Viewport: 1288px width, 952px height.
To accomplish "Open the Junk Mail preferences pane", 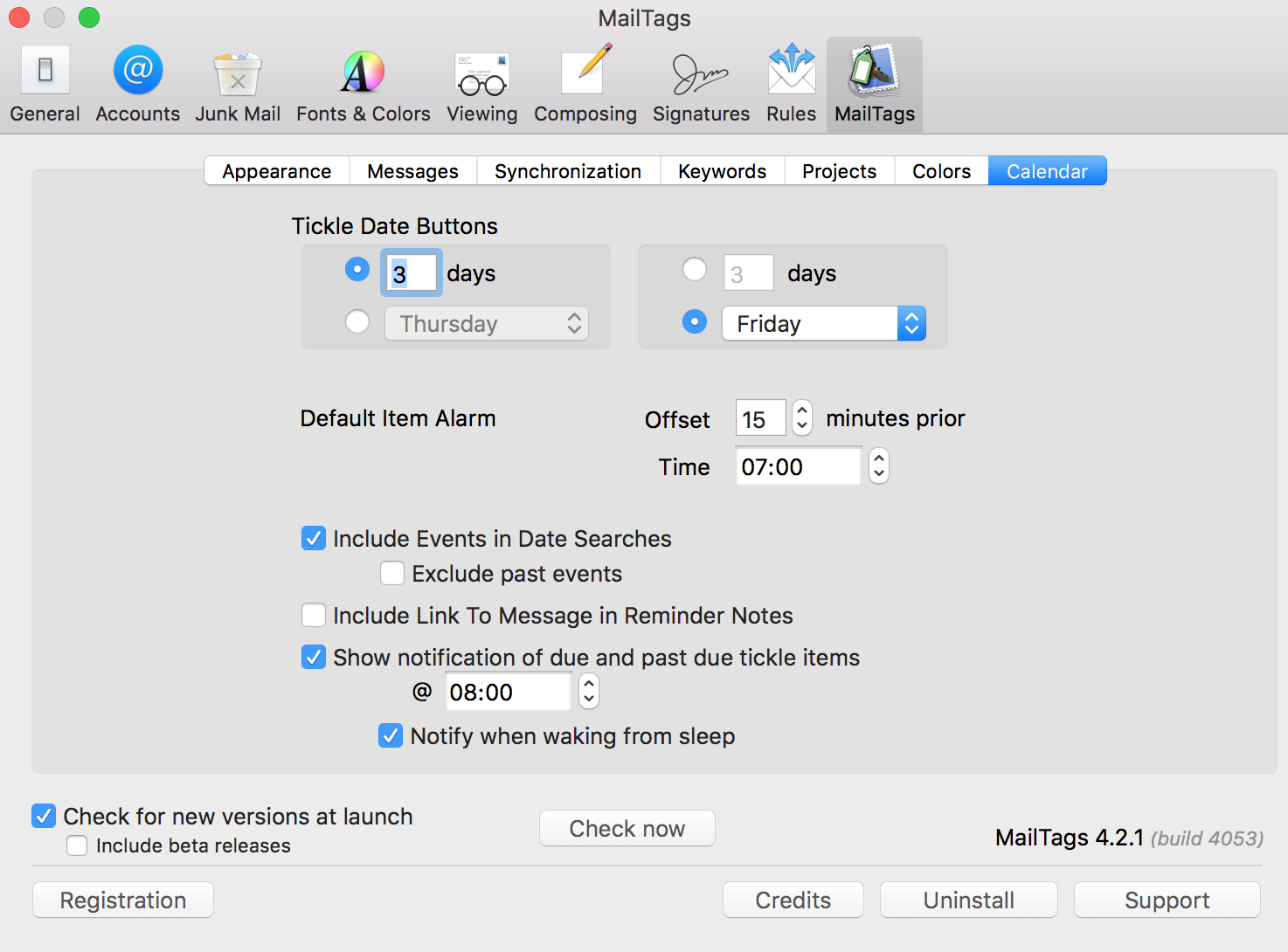I will [238, 85].
